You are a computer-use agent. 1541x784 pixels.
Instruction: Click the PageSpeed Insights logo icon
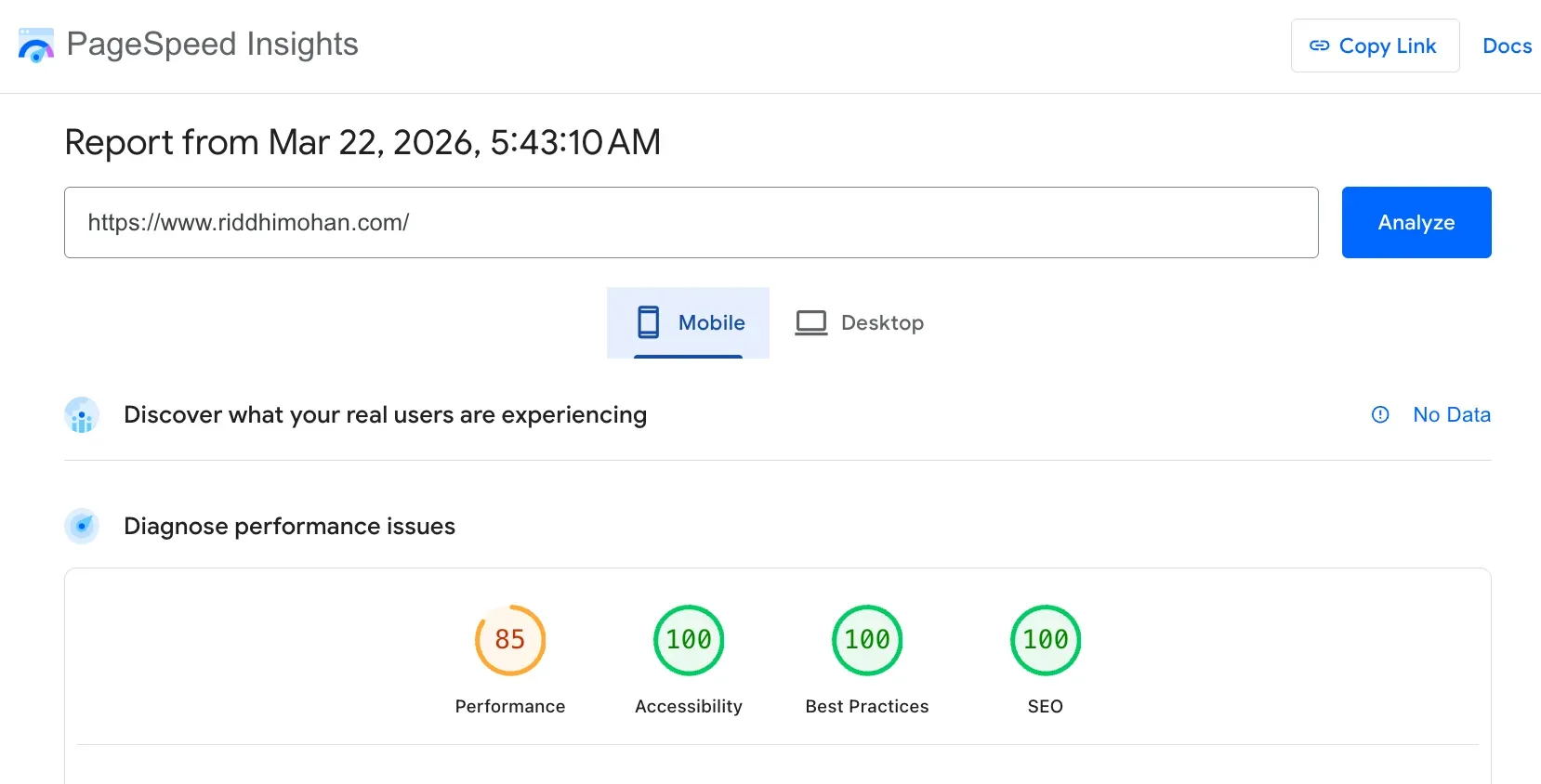pyautogui.click(x=36, y=46)
